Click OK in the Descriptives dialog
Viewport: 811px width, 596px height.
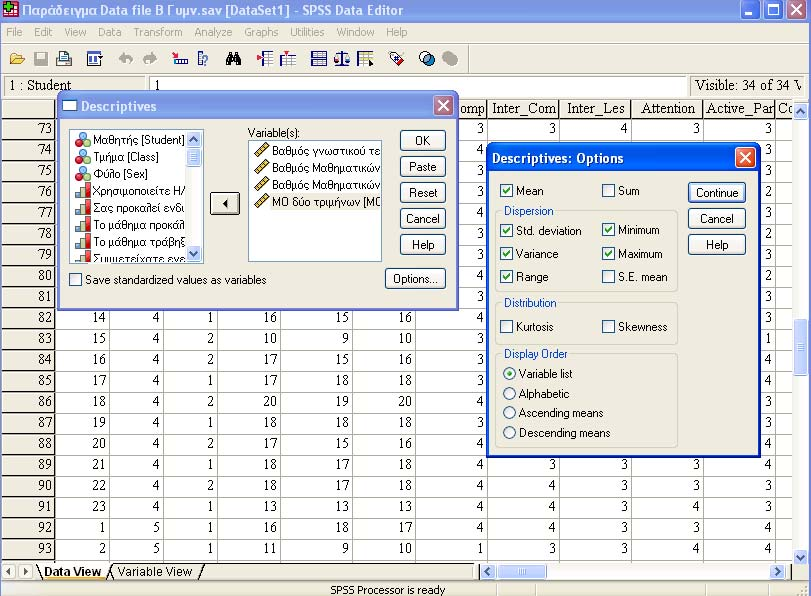[423, 140]
